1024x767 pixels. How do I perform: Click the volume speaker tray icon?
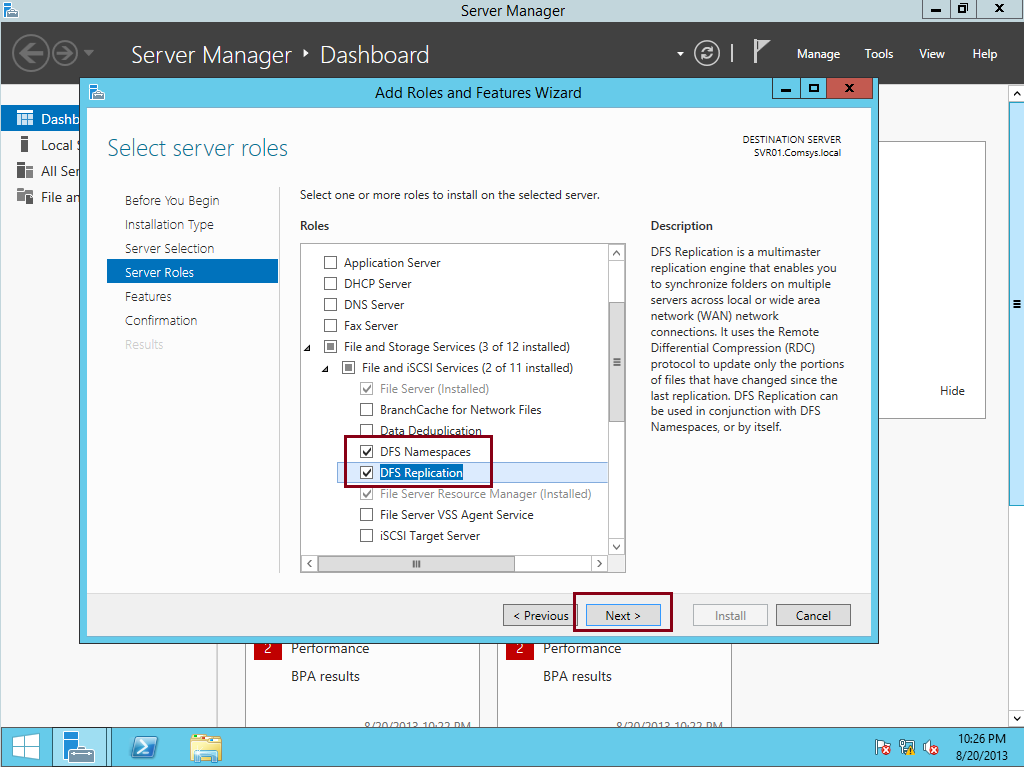coord(931,747)
